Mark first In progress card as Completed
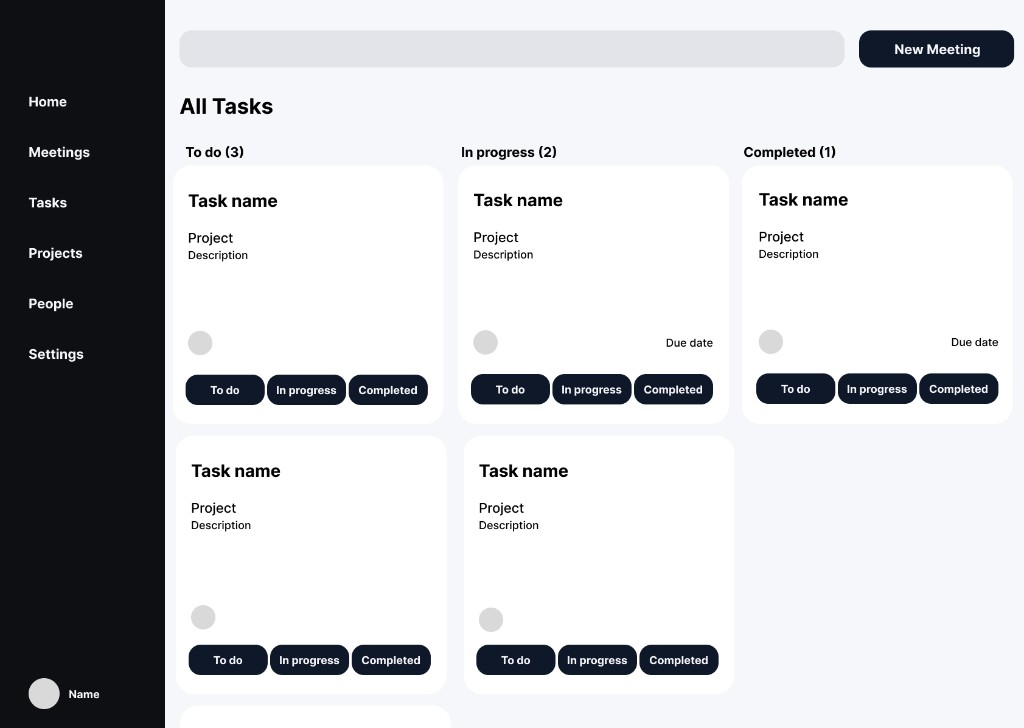Screen dimensions: 1024x728 point(673,389)
